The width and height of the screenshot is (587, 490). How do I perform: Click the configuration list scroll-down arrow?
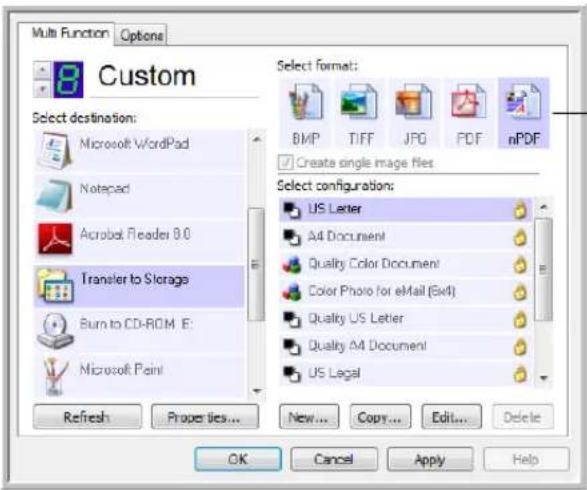tap(544, 378)
